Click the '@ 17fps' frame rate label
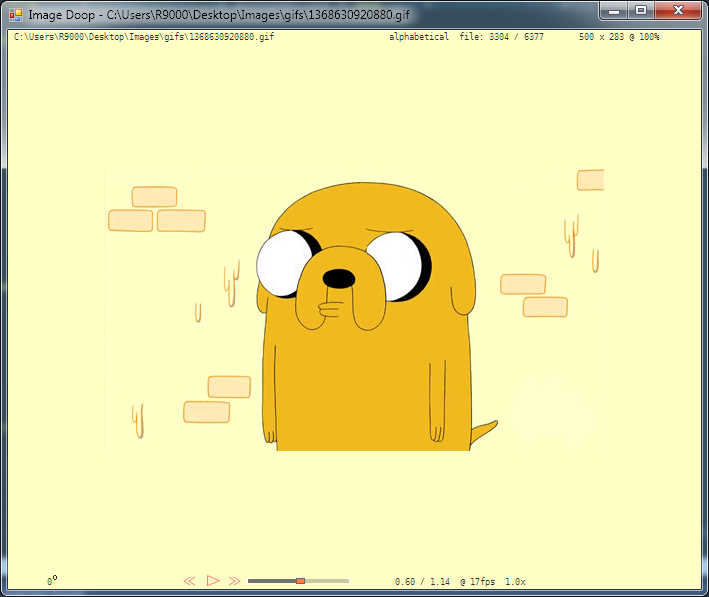The height and width of the screenshot is (597, 709). coord(477,582)
